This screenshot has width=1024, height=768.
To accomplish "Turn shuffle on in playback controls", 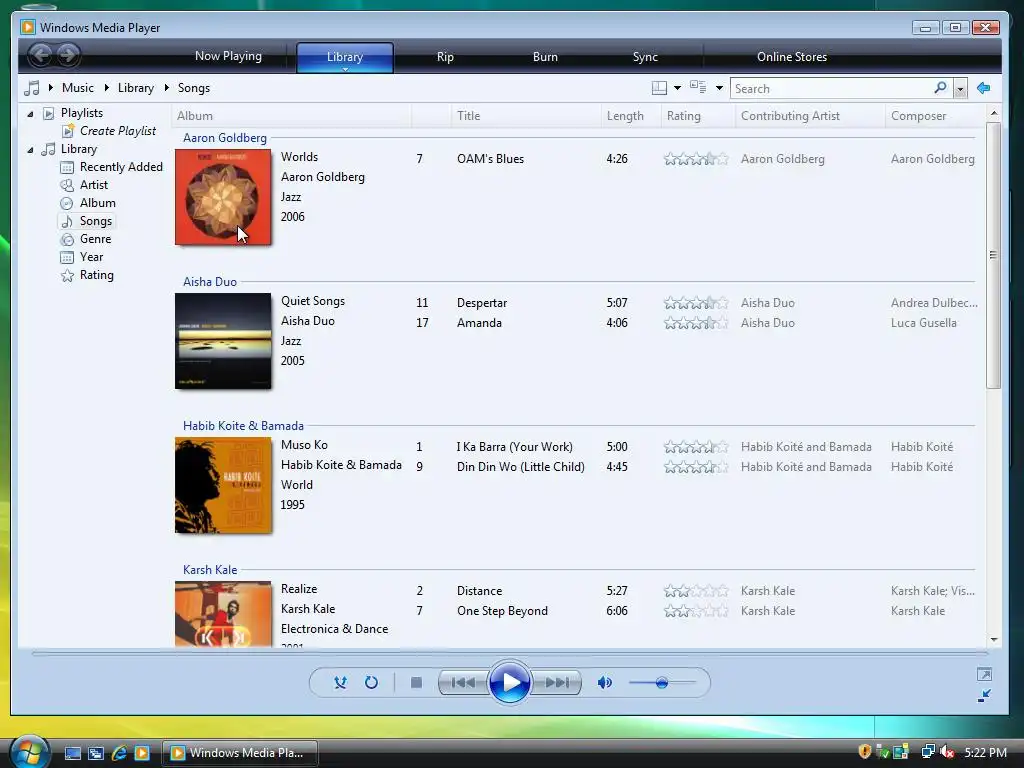I will tap(340, 682).
